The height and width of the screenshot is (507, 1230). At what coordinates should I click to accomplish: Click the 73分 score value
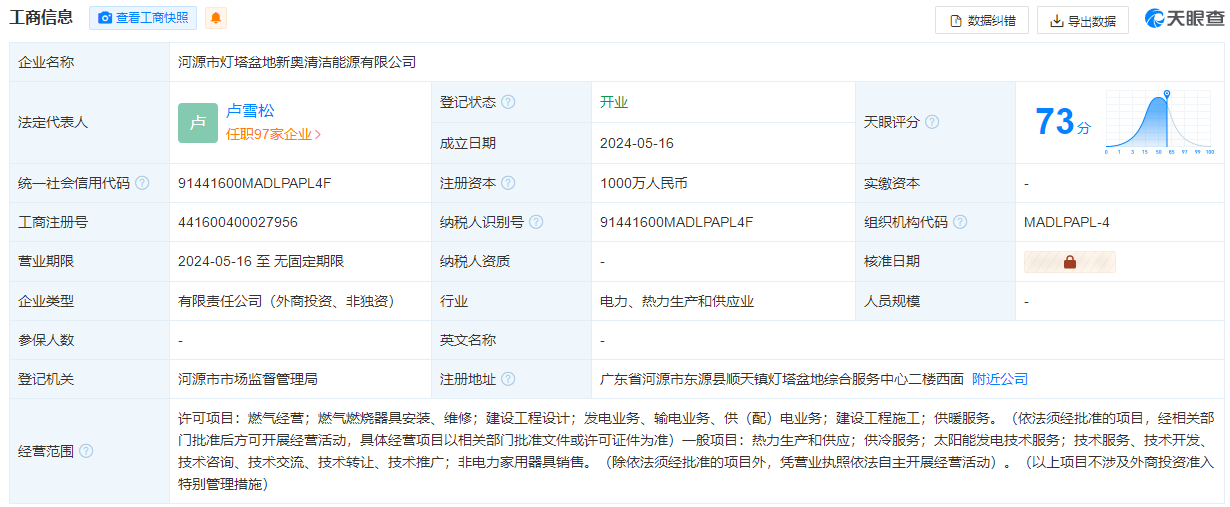pos(1063,122)
